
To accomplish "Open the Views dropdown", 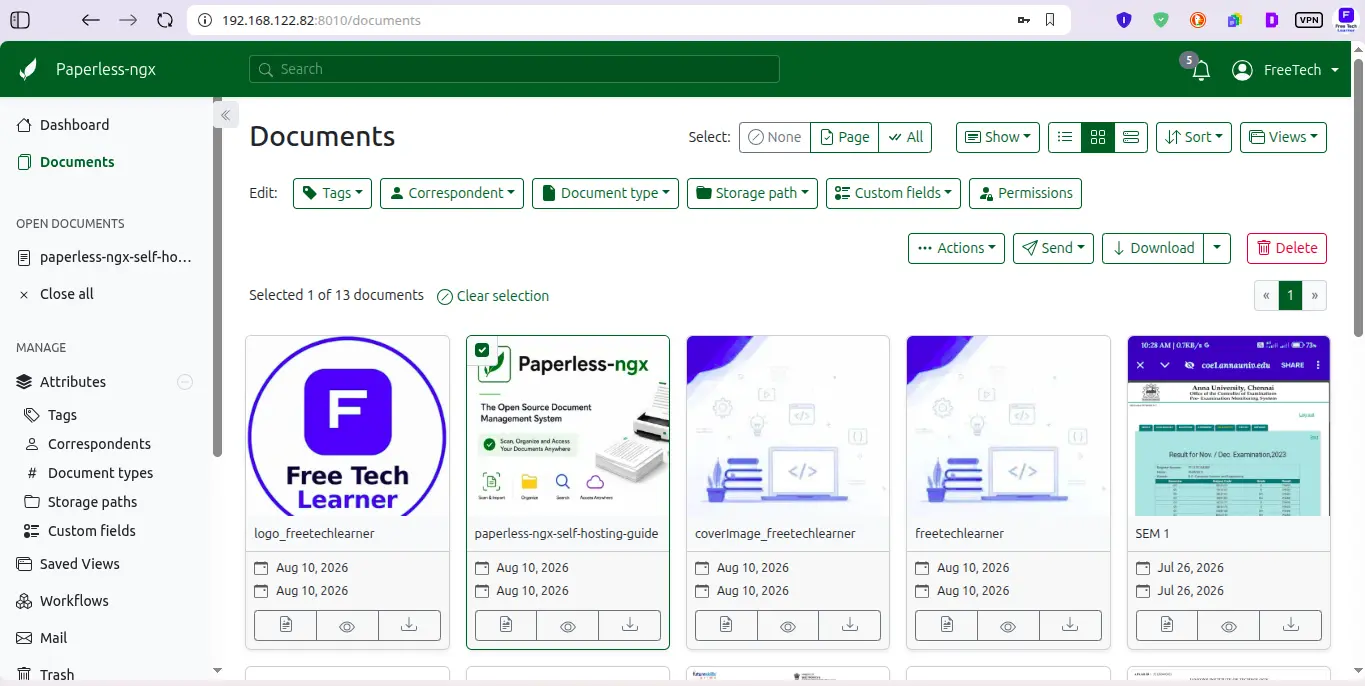I will pyautogui.click(x=1283, y=137).
